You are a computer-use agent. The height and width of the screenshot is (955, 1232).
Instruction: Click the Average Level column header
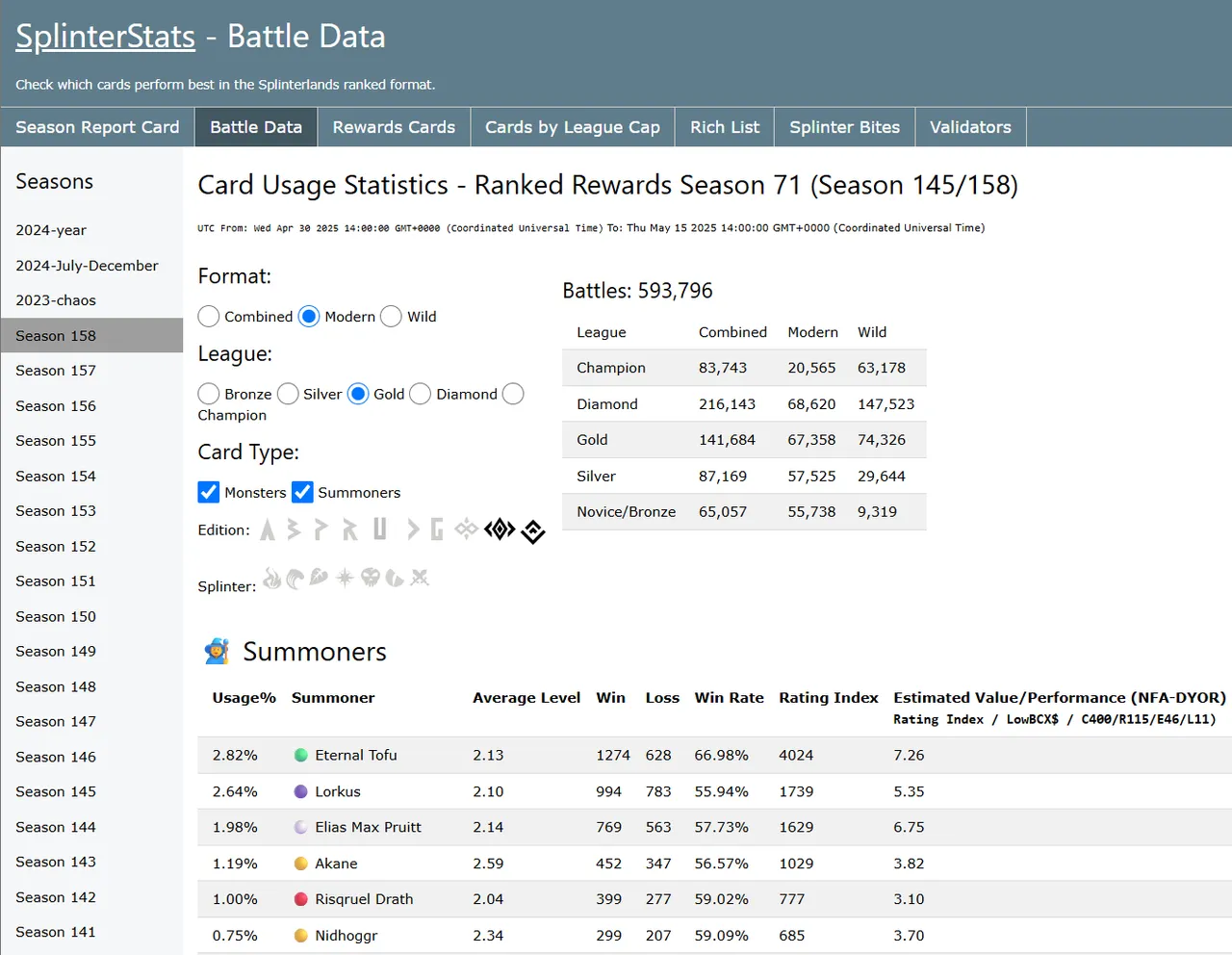coord(526,698)
